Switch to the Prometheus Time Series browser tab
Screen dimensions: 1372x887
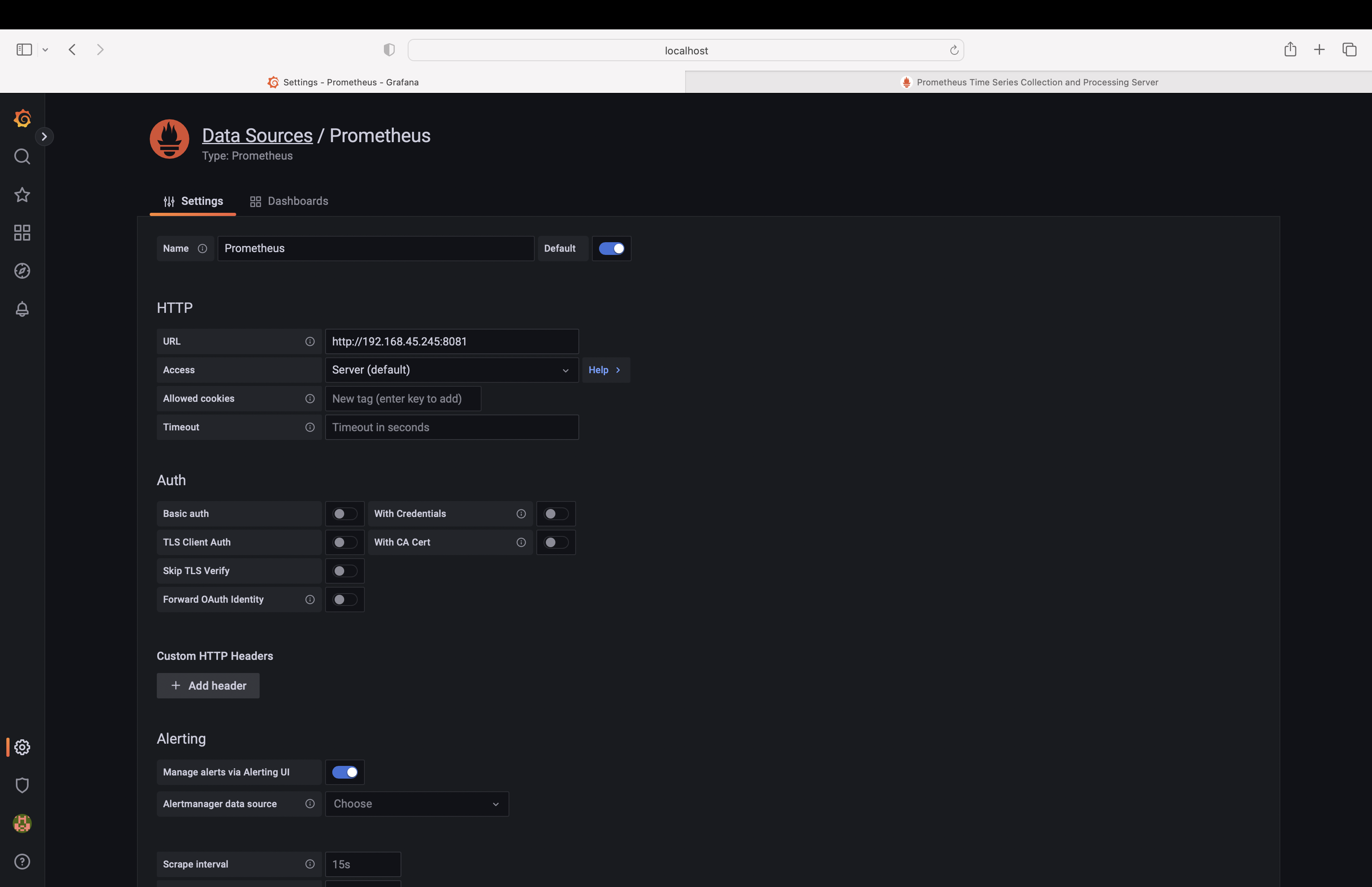pyautogui.click(x=1028, y=82)
